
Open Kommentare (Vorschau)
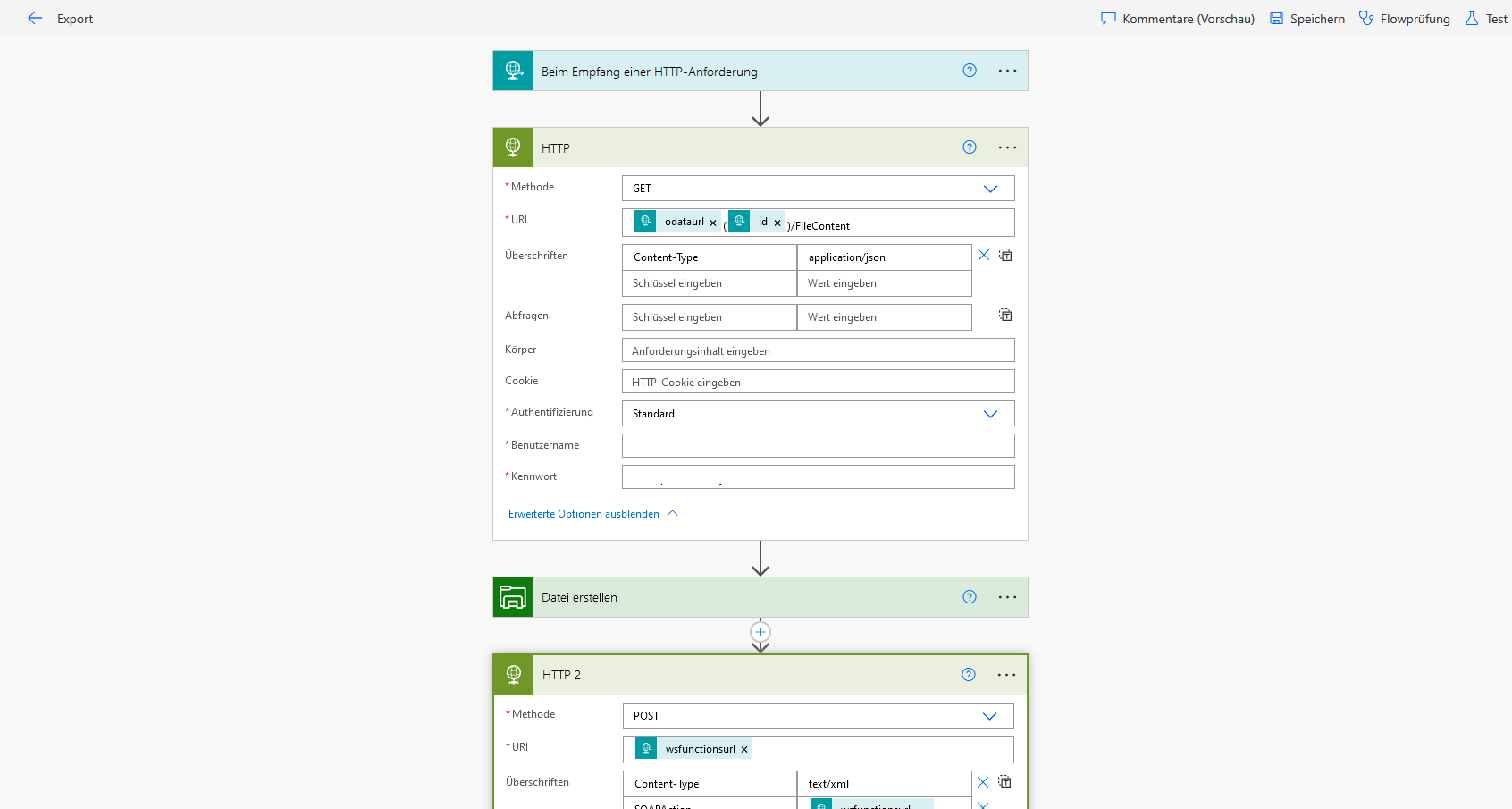click(1178, 19)
